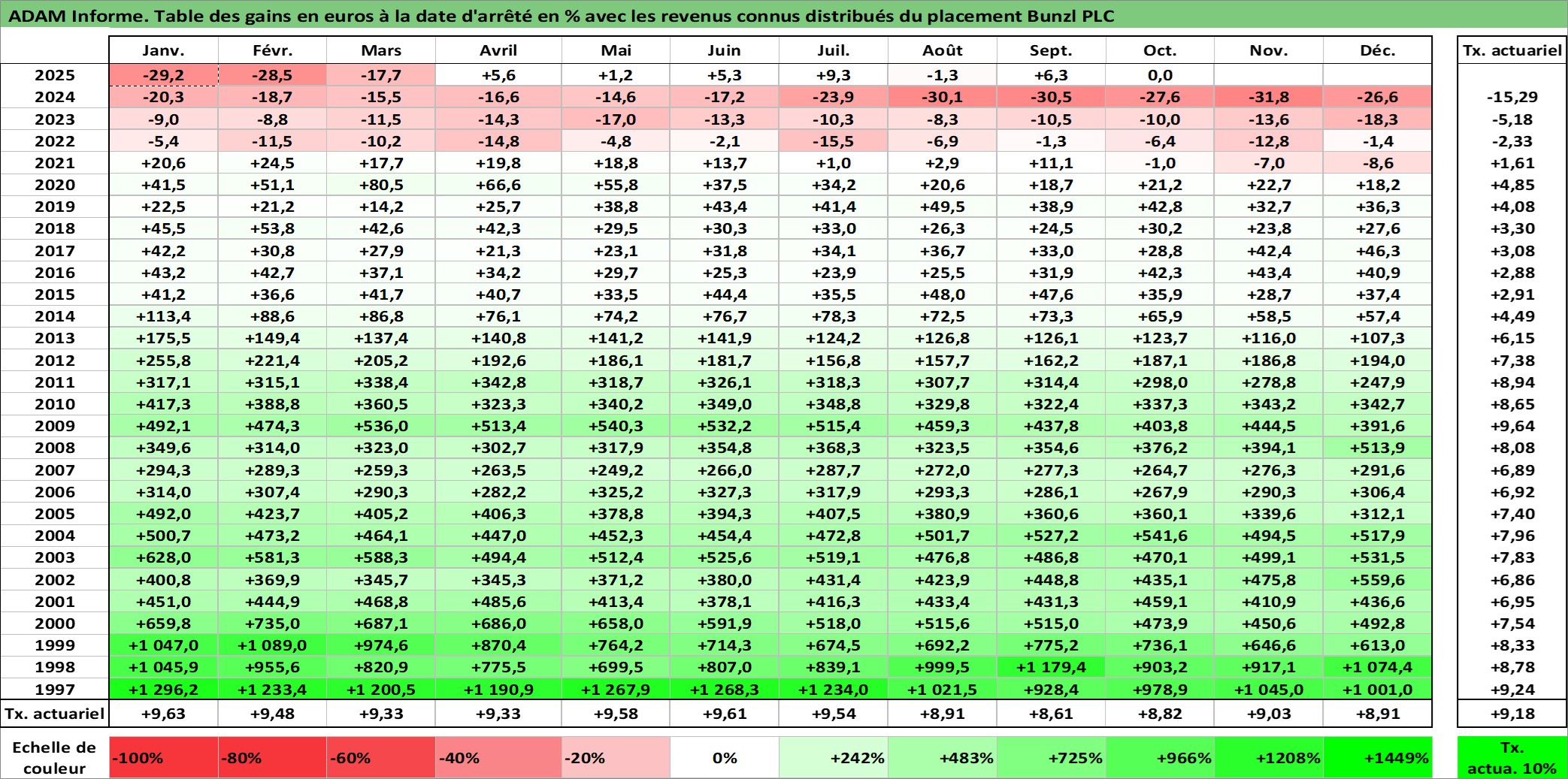
Task: Click the +559,6 cell in Déc. 2002
Action: pos(1378,580)
